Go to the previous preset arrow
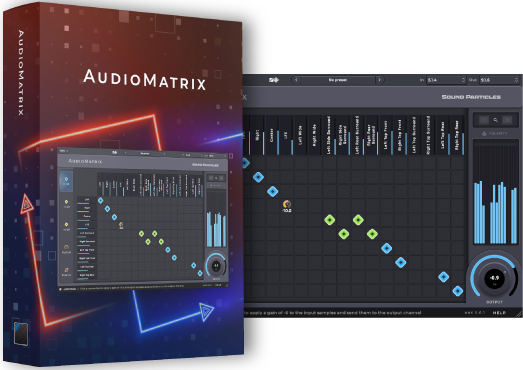This screenshot has height=370, width=523. click(x=296, y=80)
